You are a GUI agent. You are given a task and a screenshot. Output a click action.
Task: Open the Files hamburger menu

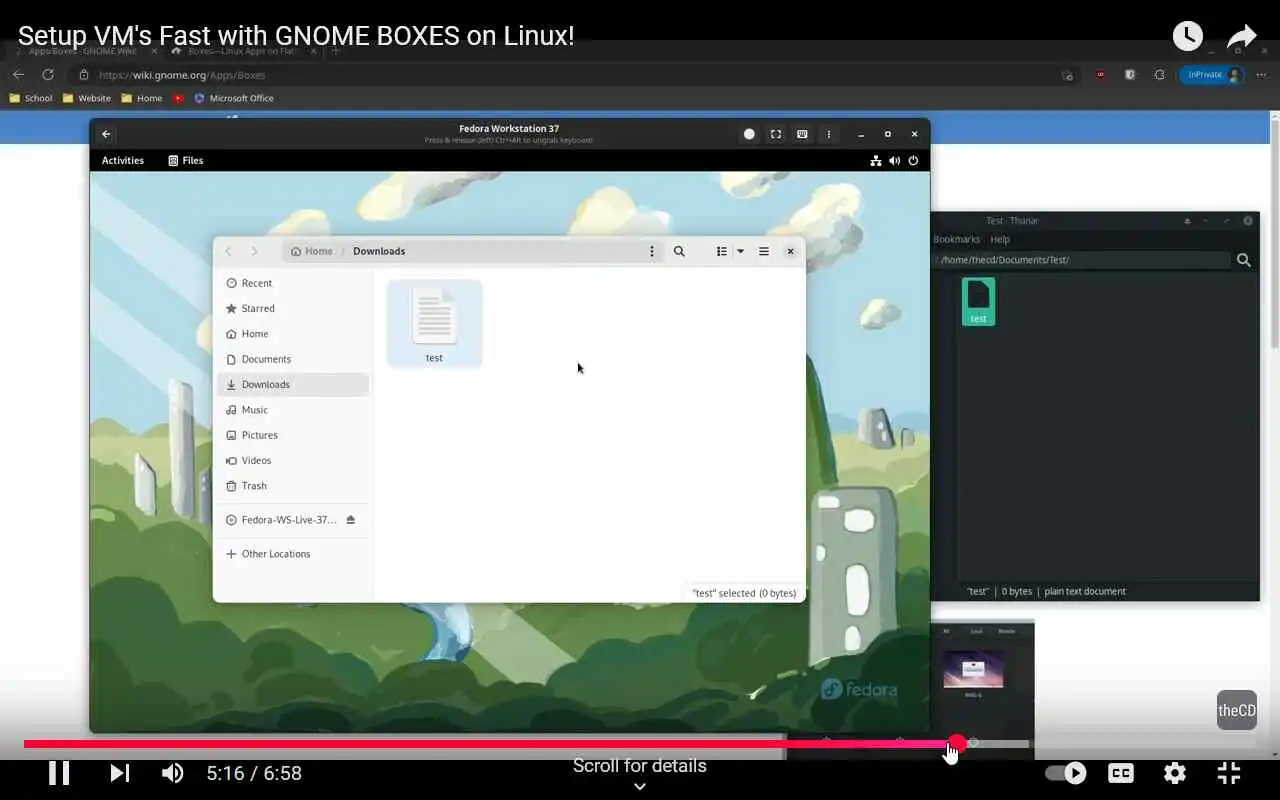tap(764, 251)
